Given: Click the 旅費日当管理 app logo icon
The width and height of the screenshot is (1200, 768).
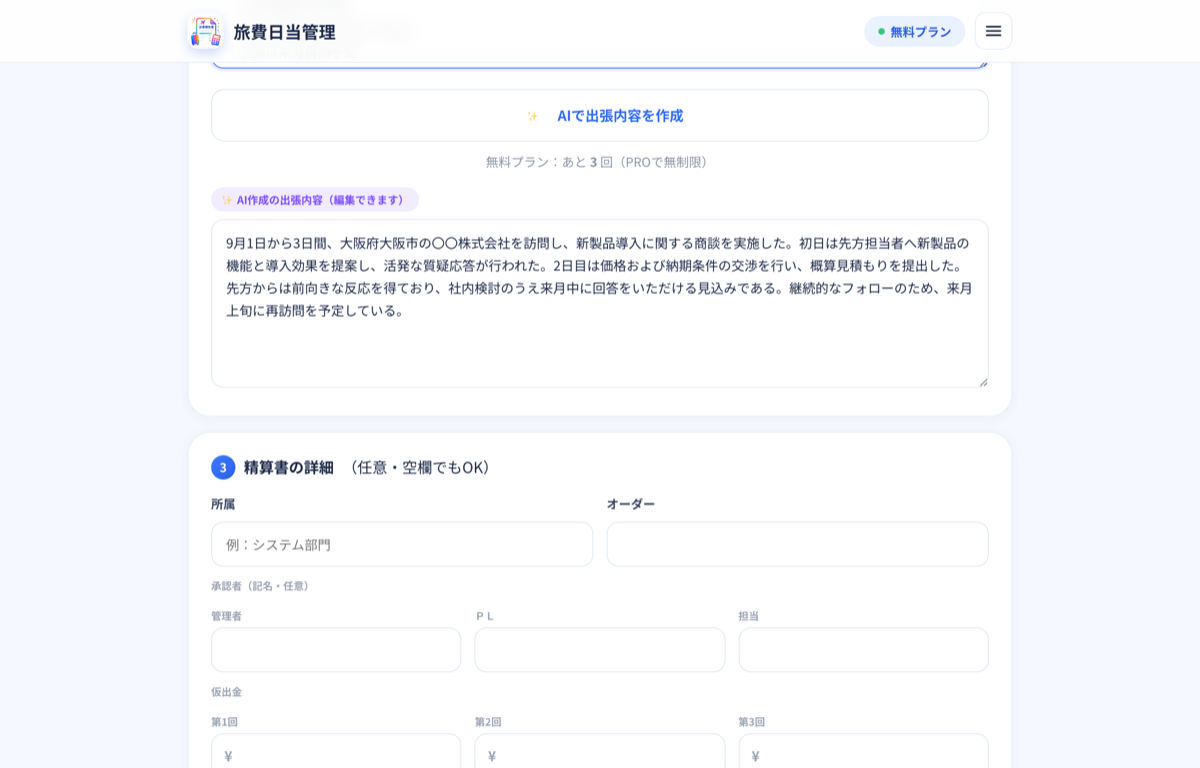Looking at the screenshot, I should coord(206,32).
